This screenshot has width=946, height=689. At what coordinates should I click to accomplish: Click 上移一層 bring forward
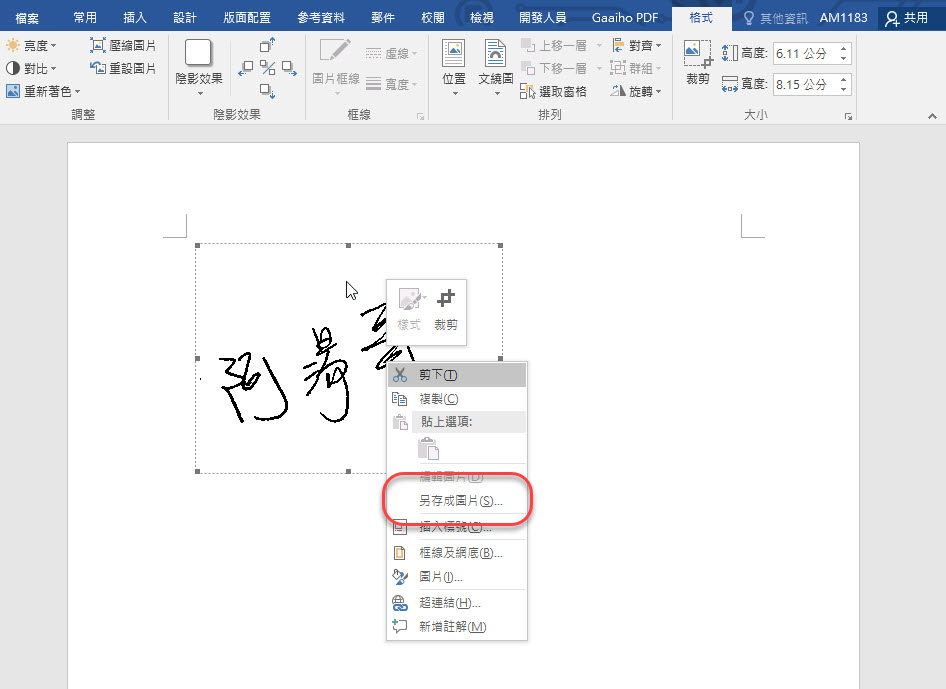(554, 45)
